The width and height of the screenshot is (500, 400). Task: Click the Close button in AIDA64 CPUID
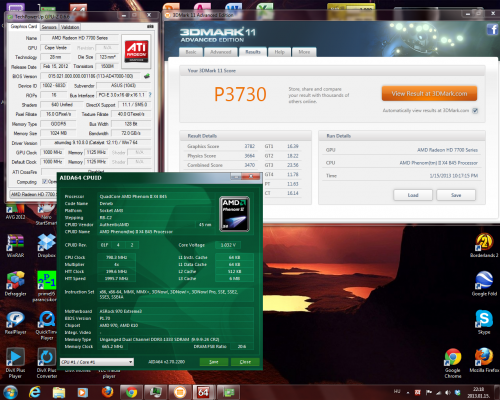(x=245, y=362)
